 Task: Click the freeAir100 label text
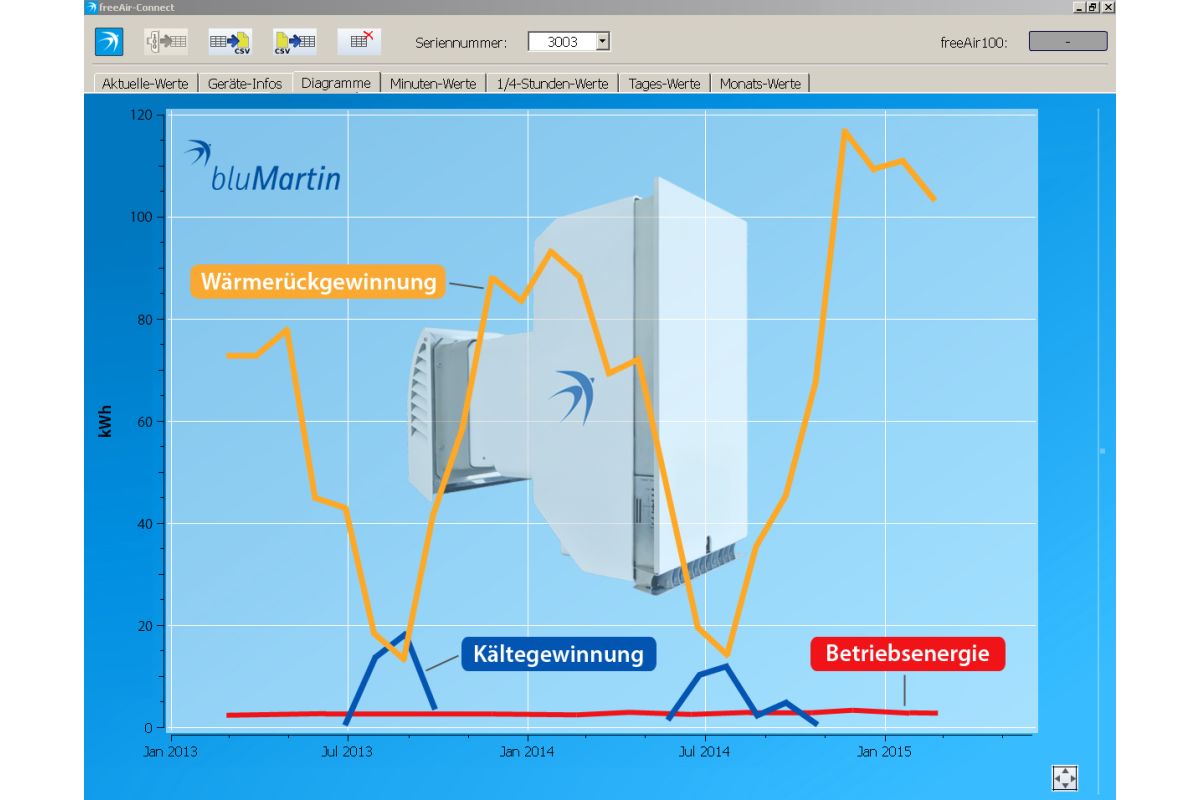click(974, 43)
